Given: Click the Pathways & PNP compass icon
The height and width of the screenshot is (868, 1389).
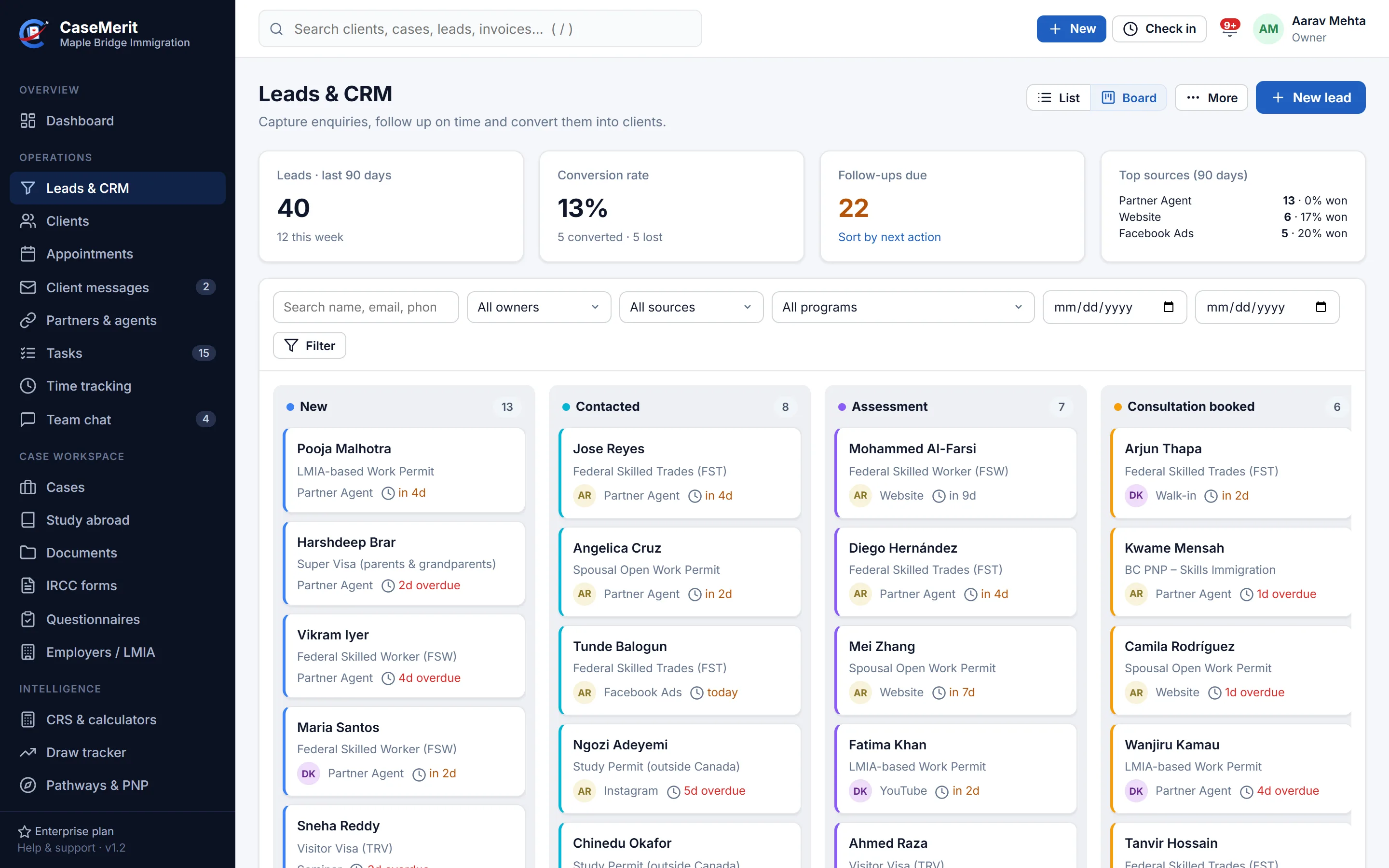Looking at the screenshot, I should tap(27, 785).
